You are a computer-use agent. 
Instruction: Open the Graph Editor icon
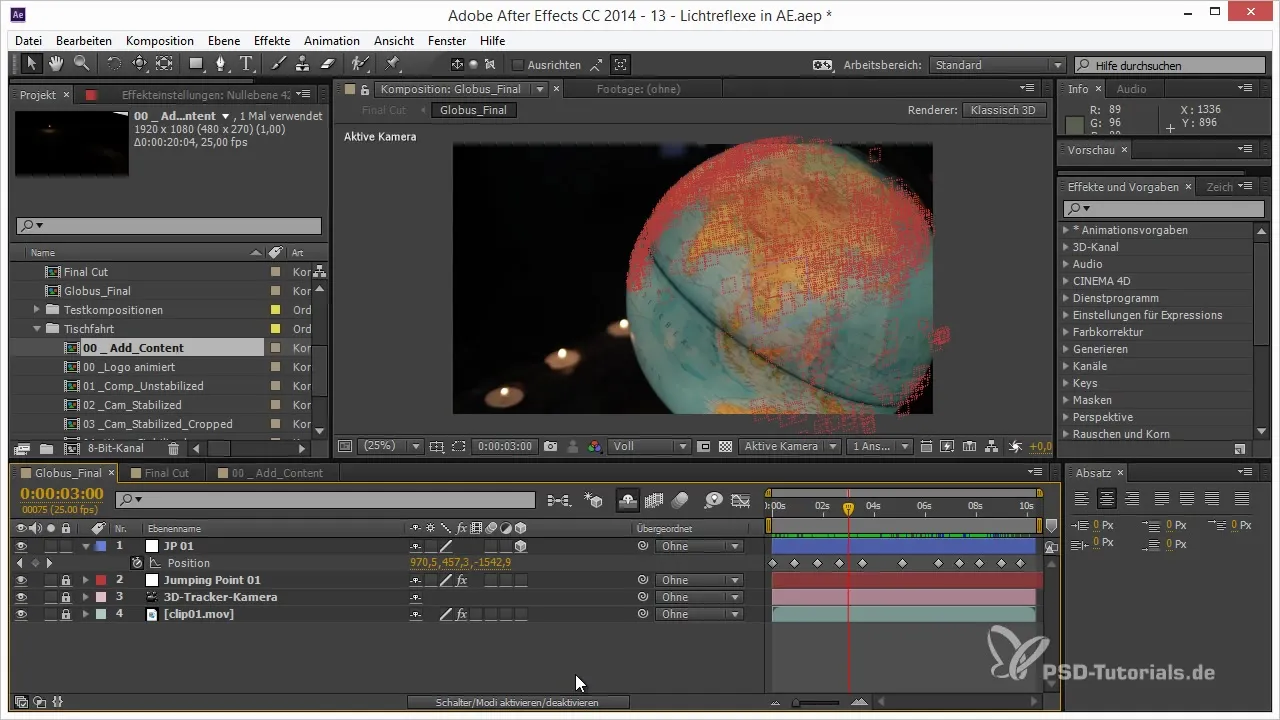(741, 499)
